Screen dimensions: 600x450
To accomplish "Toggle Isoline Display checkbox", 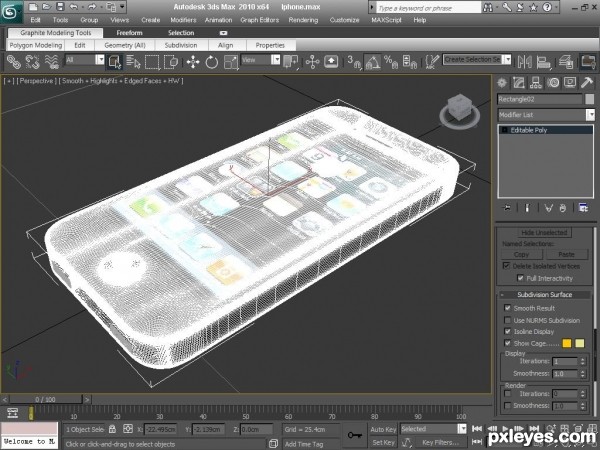I will (508, 331).
